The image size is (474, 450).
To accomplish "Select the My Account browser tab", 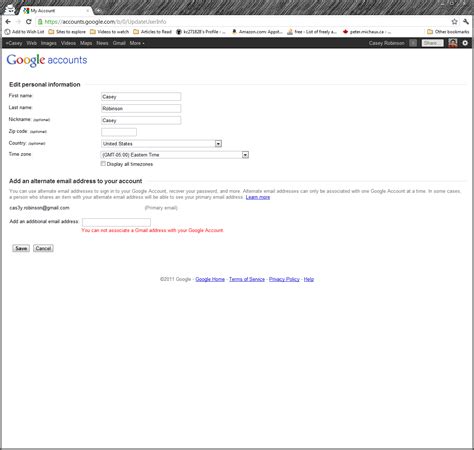I will 55,11.
